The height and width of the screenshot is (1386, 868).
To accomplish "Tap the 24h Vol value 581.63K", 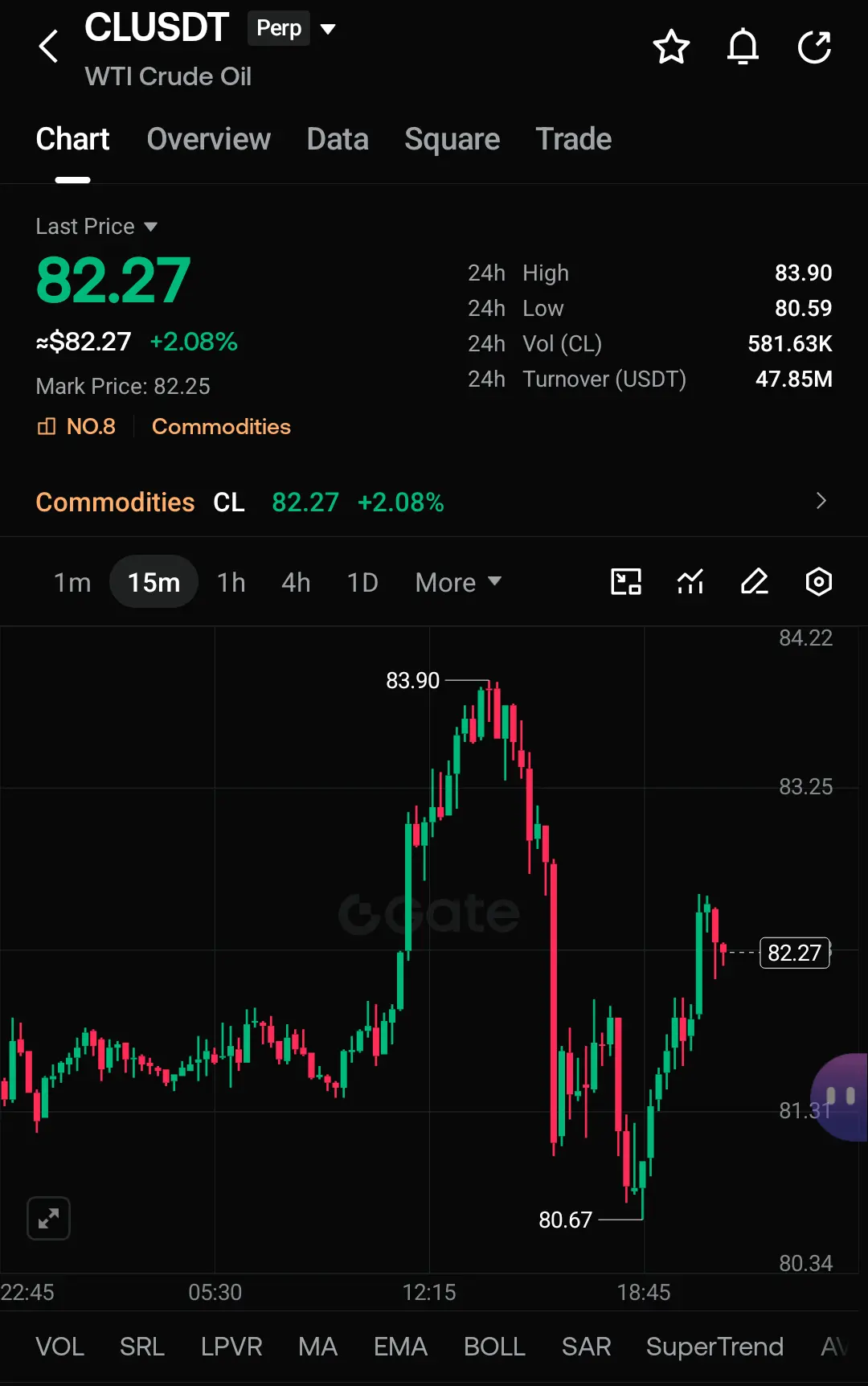I will pyautogui.click(x=790, y=344).
